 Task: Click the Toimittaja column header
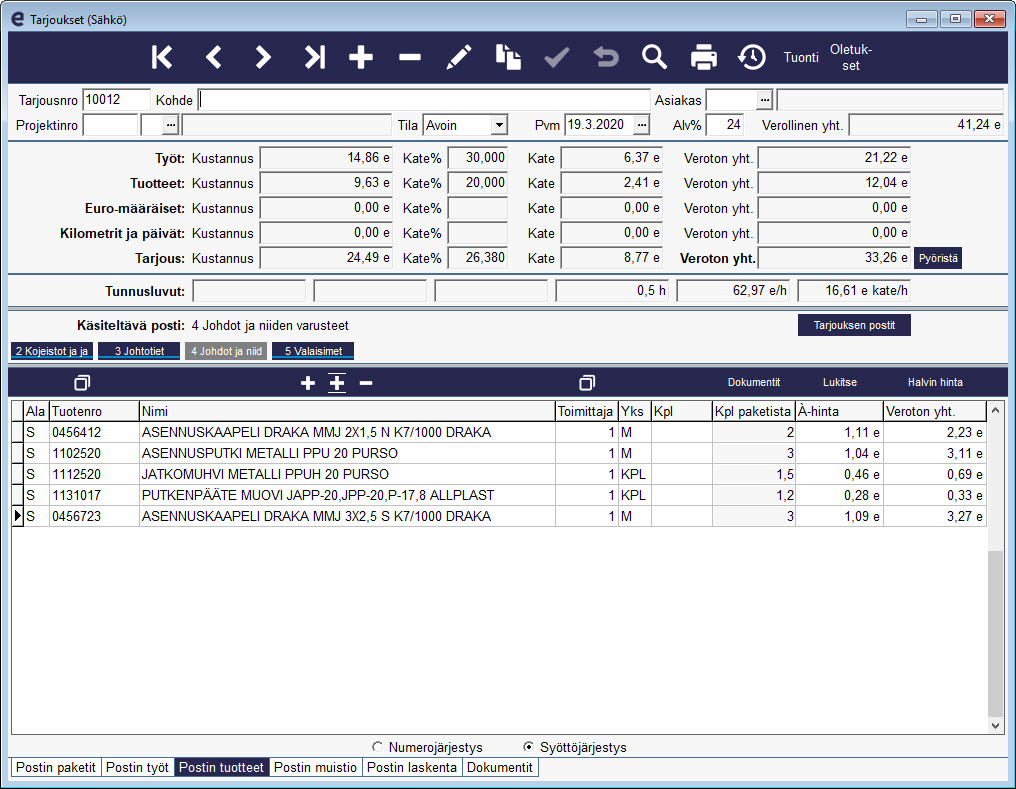[586, 411]
